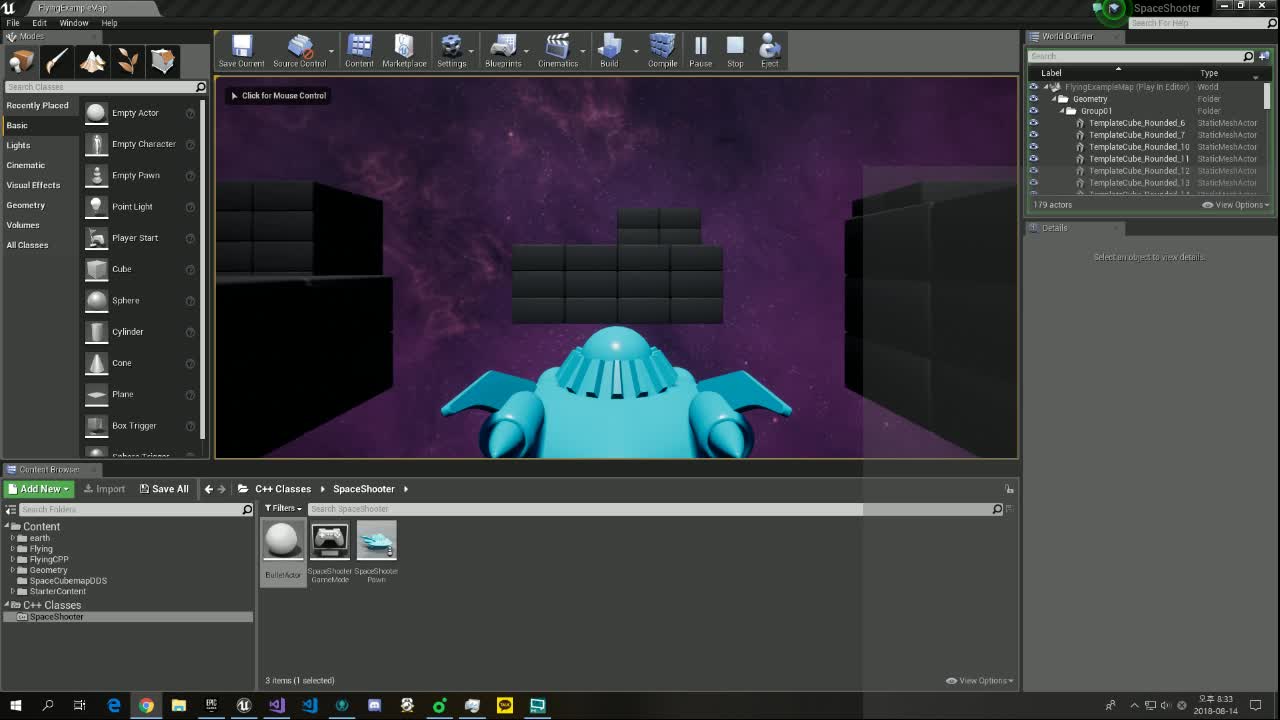The image size is (1280, 720).
Task: Click Click for Mouse Control in viewport
Action: tap(278, 96)
